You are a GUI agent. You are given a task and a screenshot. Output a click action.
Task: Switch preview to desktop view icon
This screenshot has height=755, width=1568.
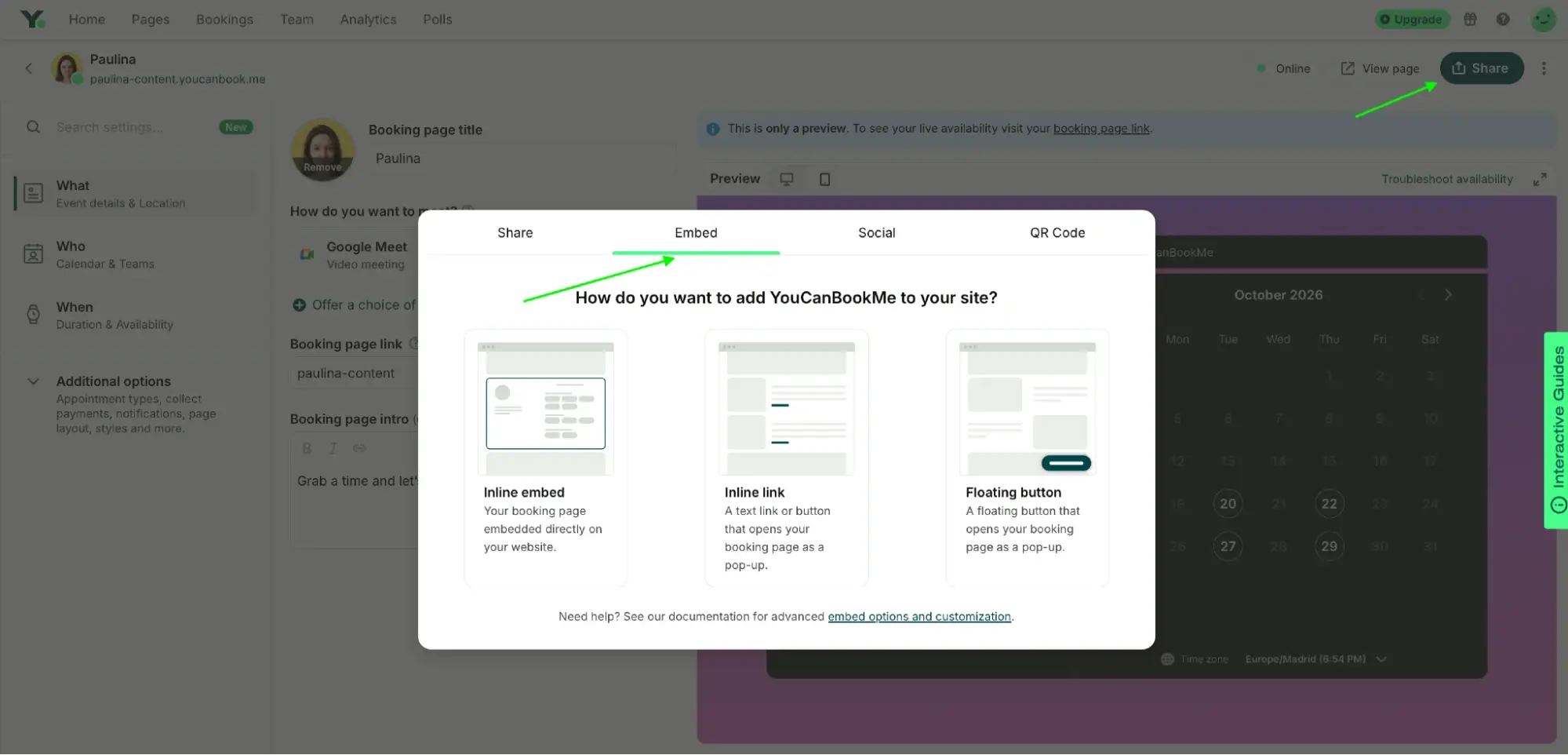tap(787, 179)
